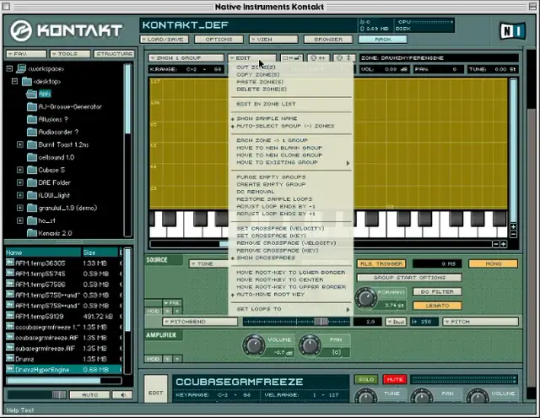The width and height of the screenshot is (540, 418).
Task: Zoom out mapping editor vertically with minus
Action: pos(513,234)
